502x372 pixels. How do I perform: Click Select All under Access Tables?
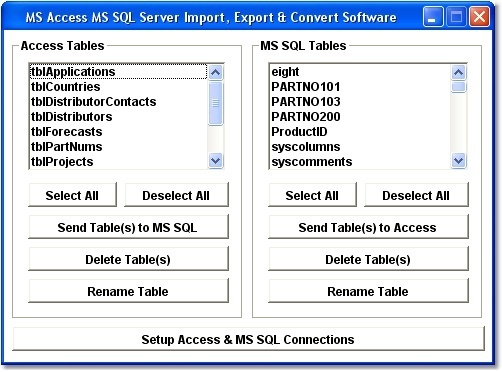pyautogui.click(x=72, y=195)
